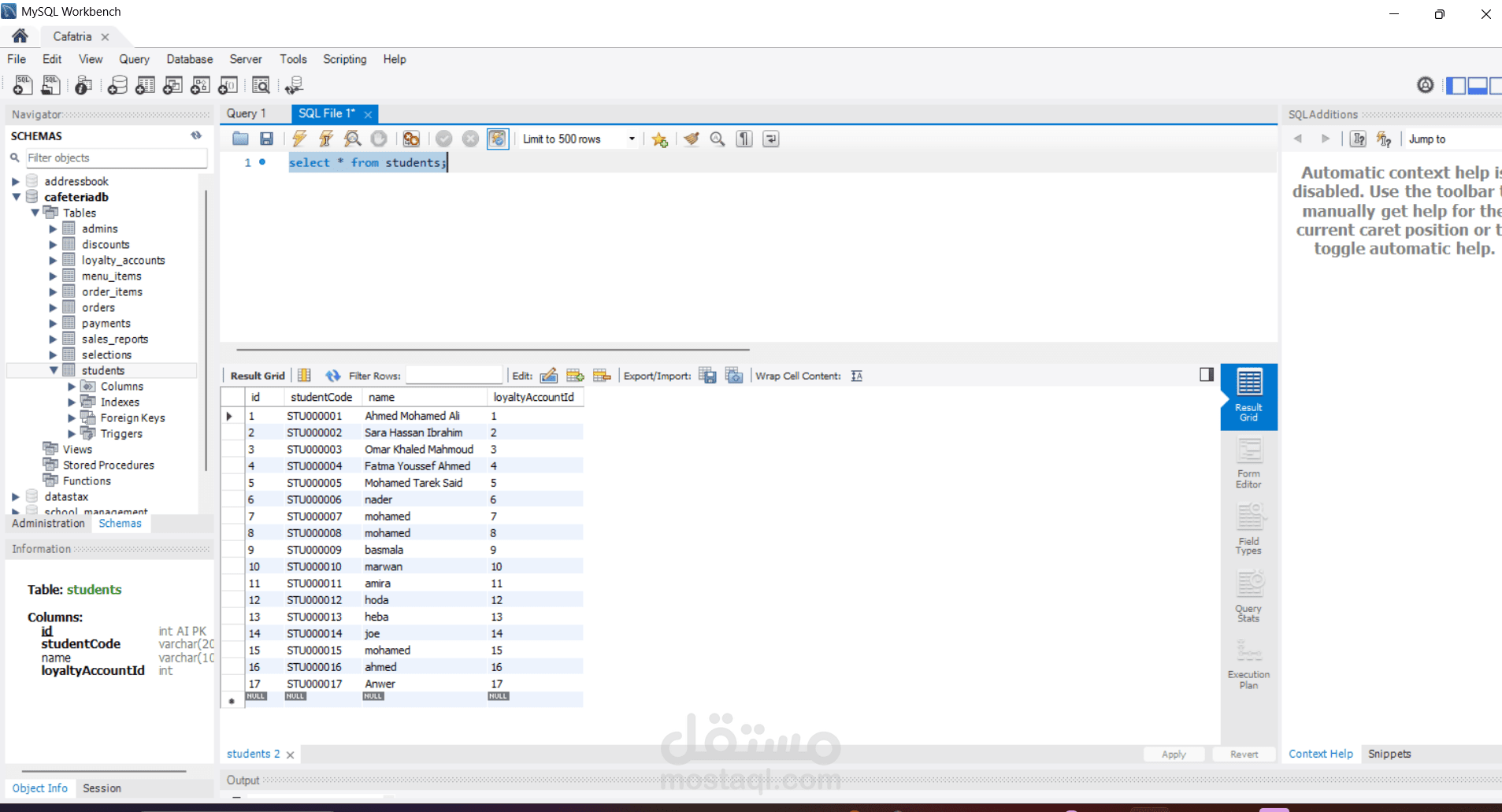Toggle continue on error icon
This screenshot has height=812, width=1502.
pos(411,139)
